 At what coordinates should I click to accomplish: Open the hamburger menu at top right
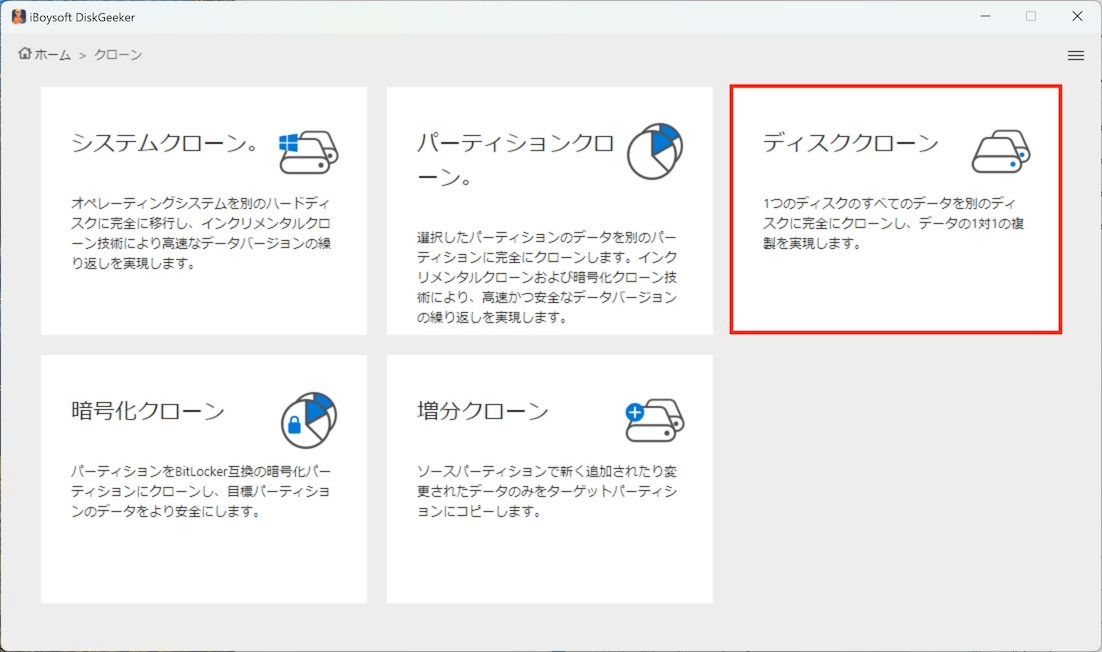1075,55
